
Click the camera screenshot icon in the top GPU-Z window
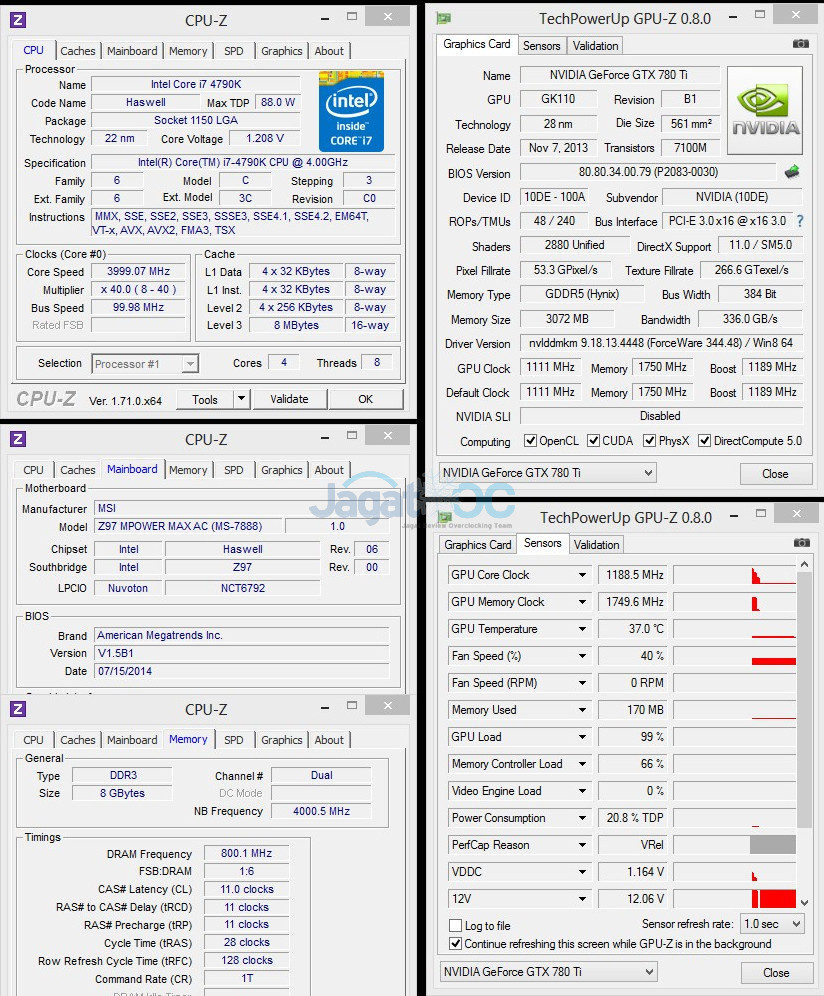tap(800, 44)
